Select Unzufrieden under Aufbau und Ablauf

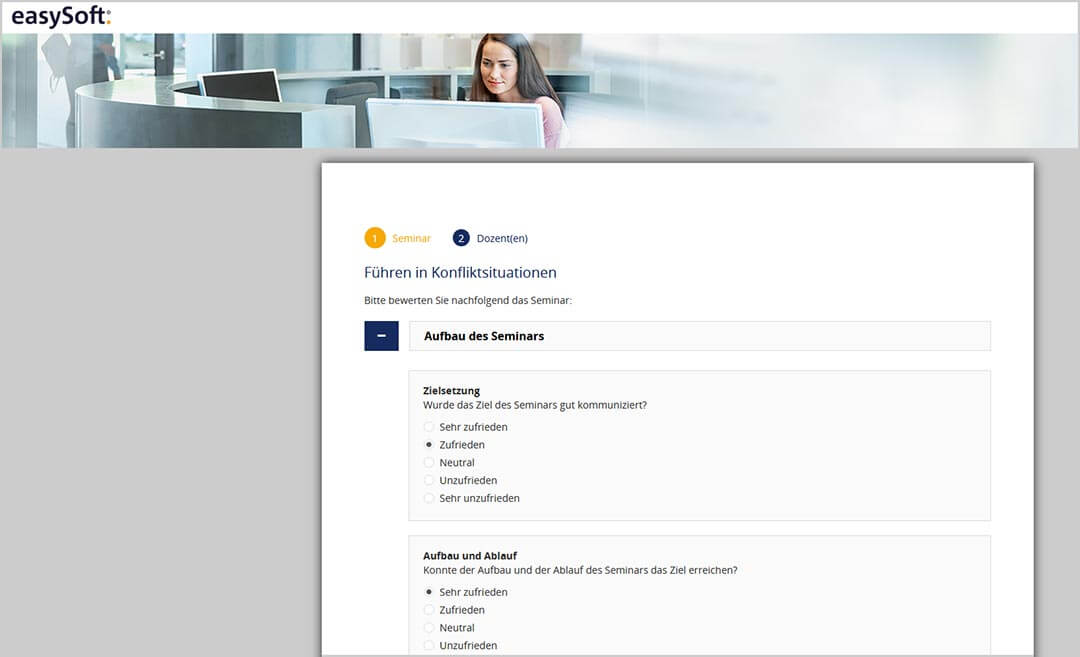point(428,646)
